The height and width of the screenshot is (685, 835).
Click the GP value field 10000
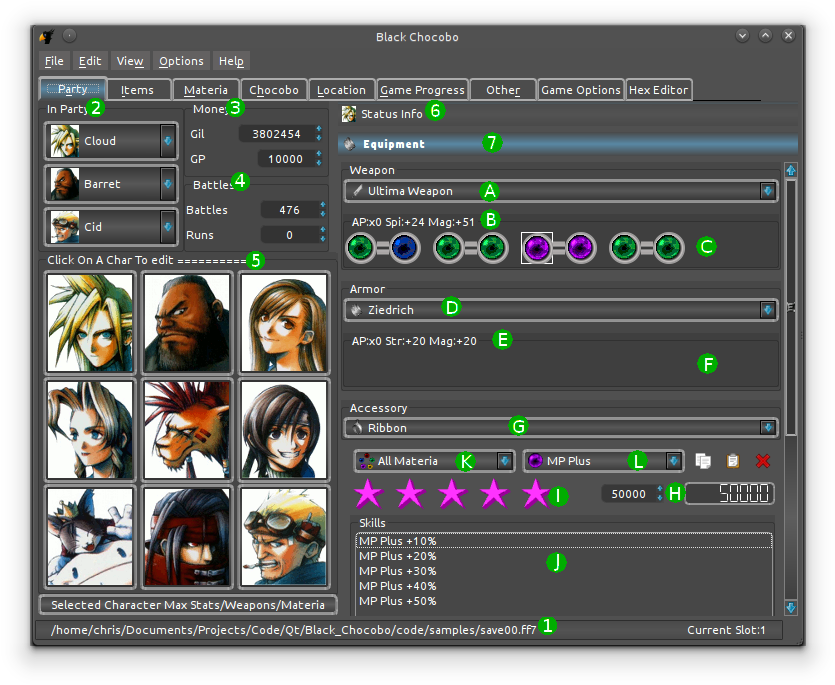(285, 159)
